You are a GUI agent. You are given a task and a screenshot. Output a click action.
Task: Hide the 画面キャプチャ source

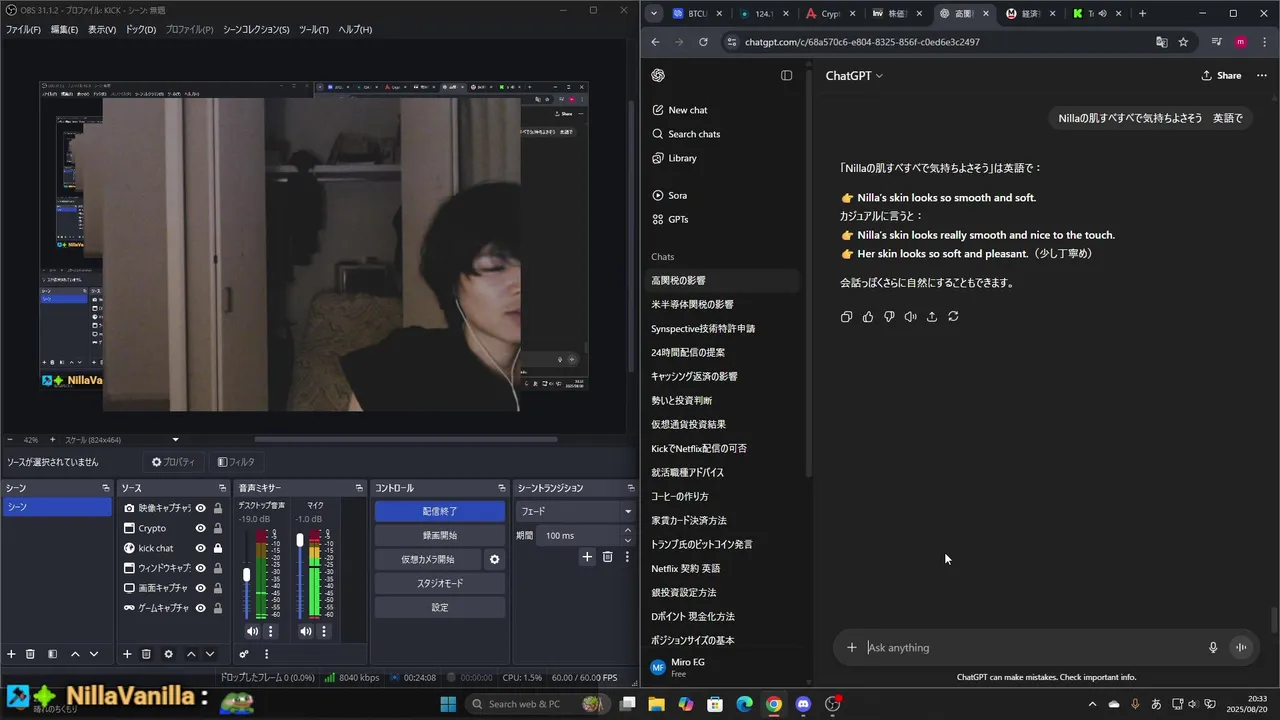(200, 588)
